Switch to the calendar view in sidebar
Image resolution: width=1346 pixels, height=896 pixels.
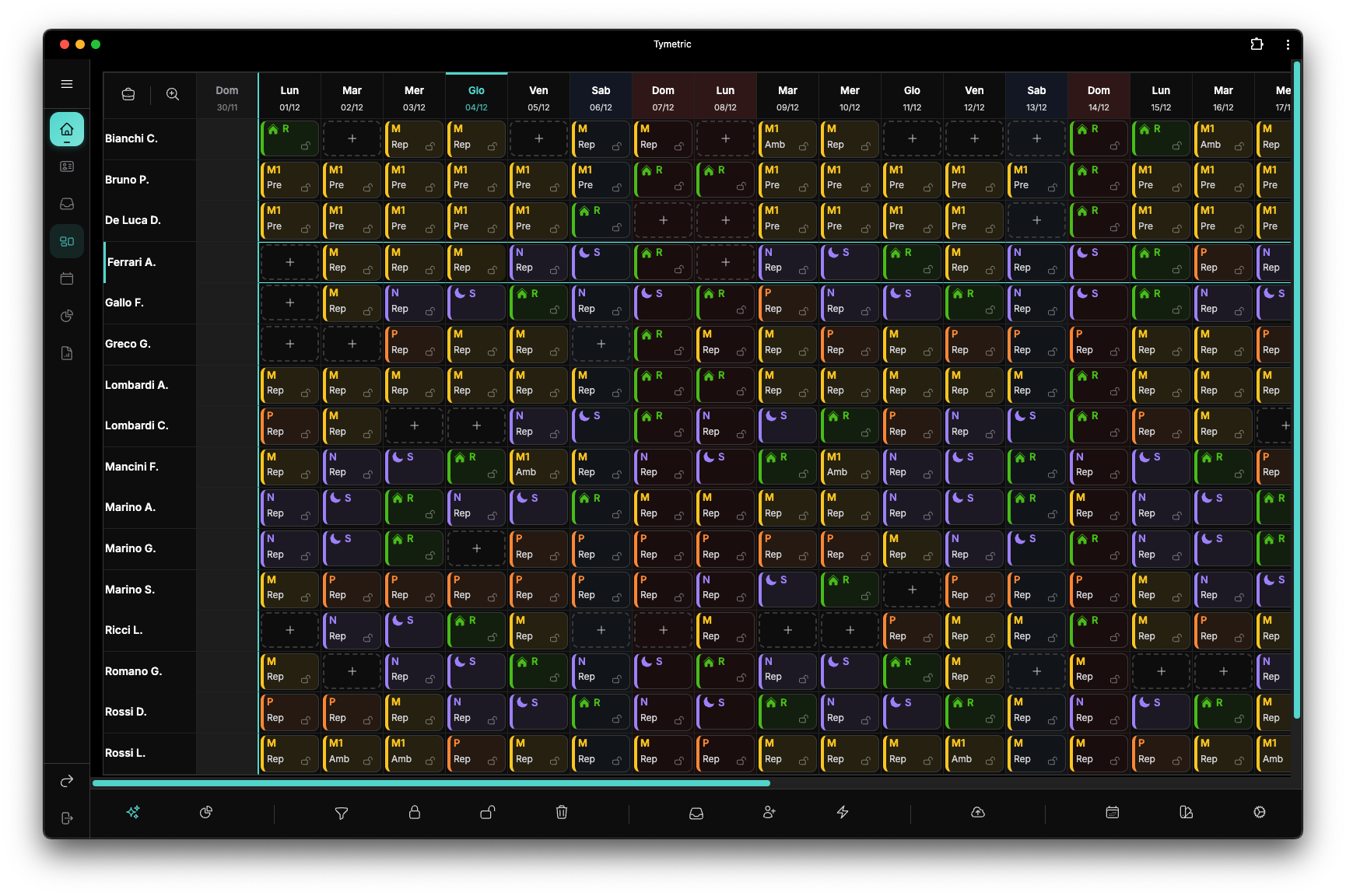tap(67, 278)
